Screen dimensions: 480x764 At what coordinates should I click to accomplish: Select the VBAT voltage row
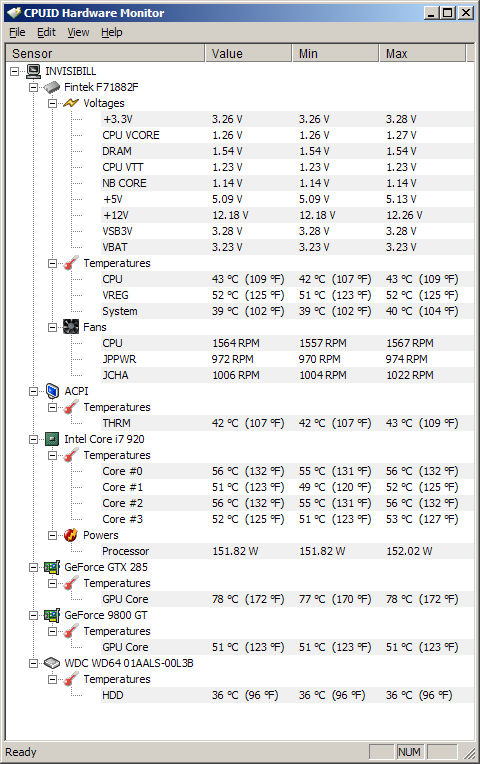(x=287, y=247)
